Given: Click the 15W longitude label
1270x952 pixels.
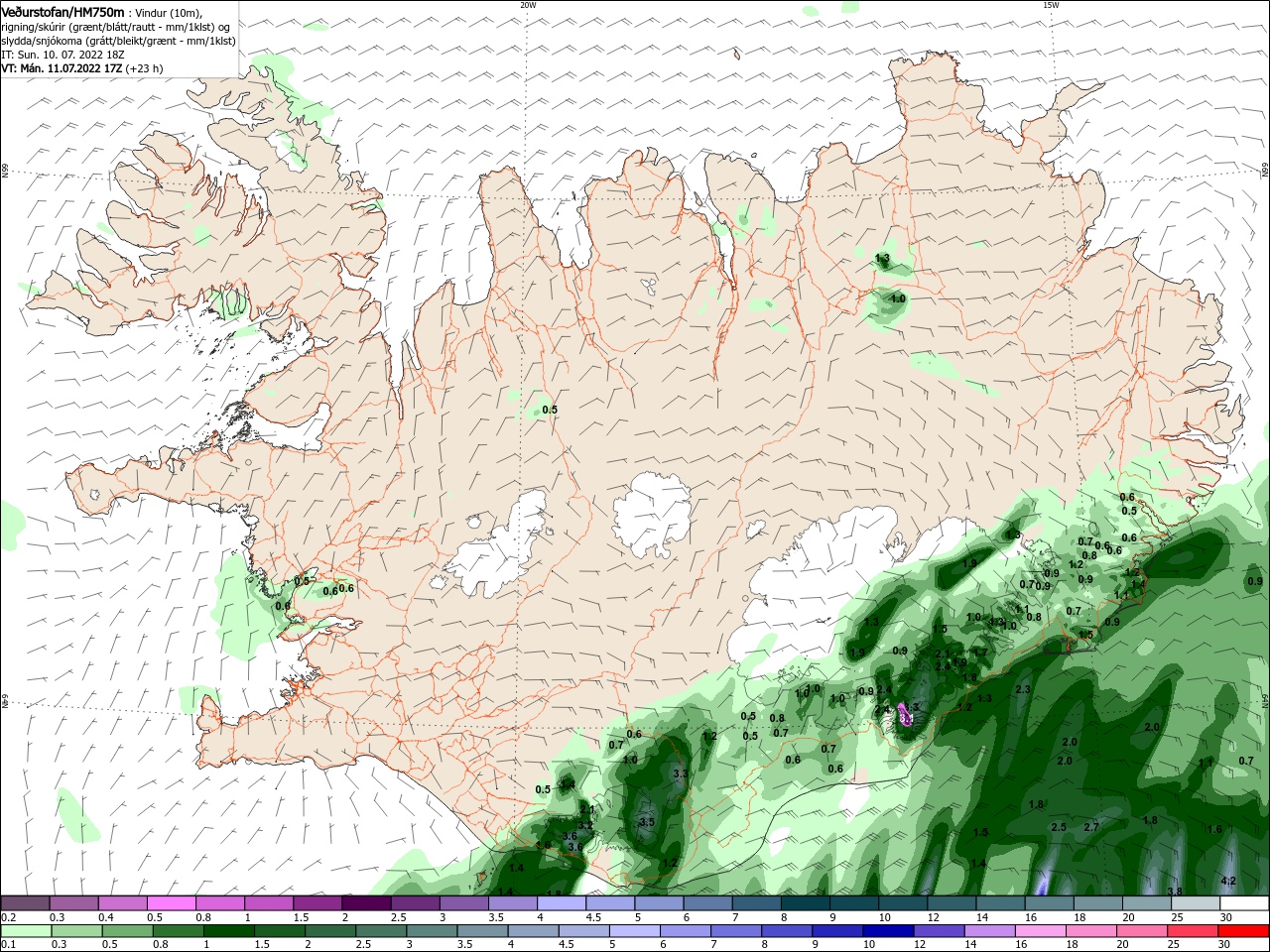Looking at the screenshot, I should click(1050, 5).
